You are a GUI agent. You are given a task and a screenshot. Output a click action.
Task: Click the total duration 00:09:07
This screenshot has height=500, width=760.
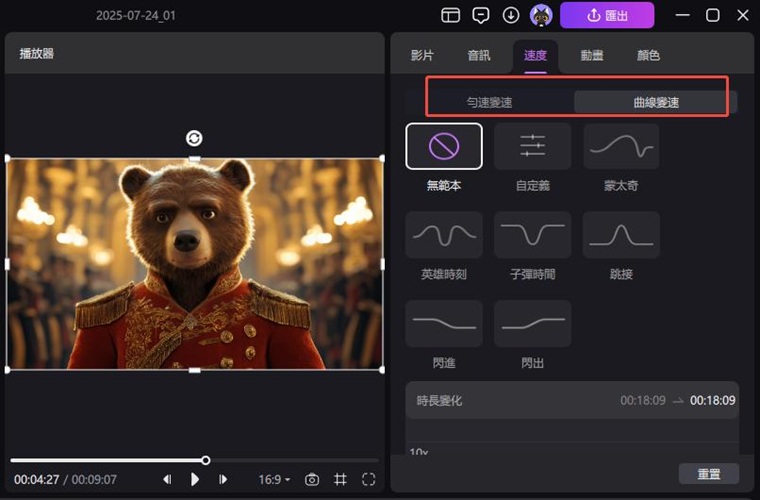click(94, 480)
